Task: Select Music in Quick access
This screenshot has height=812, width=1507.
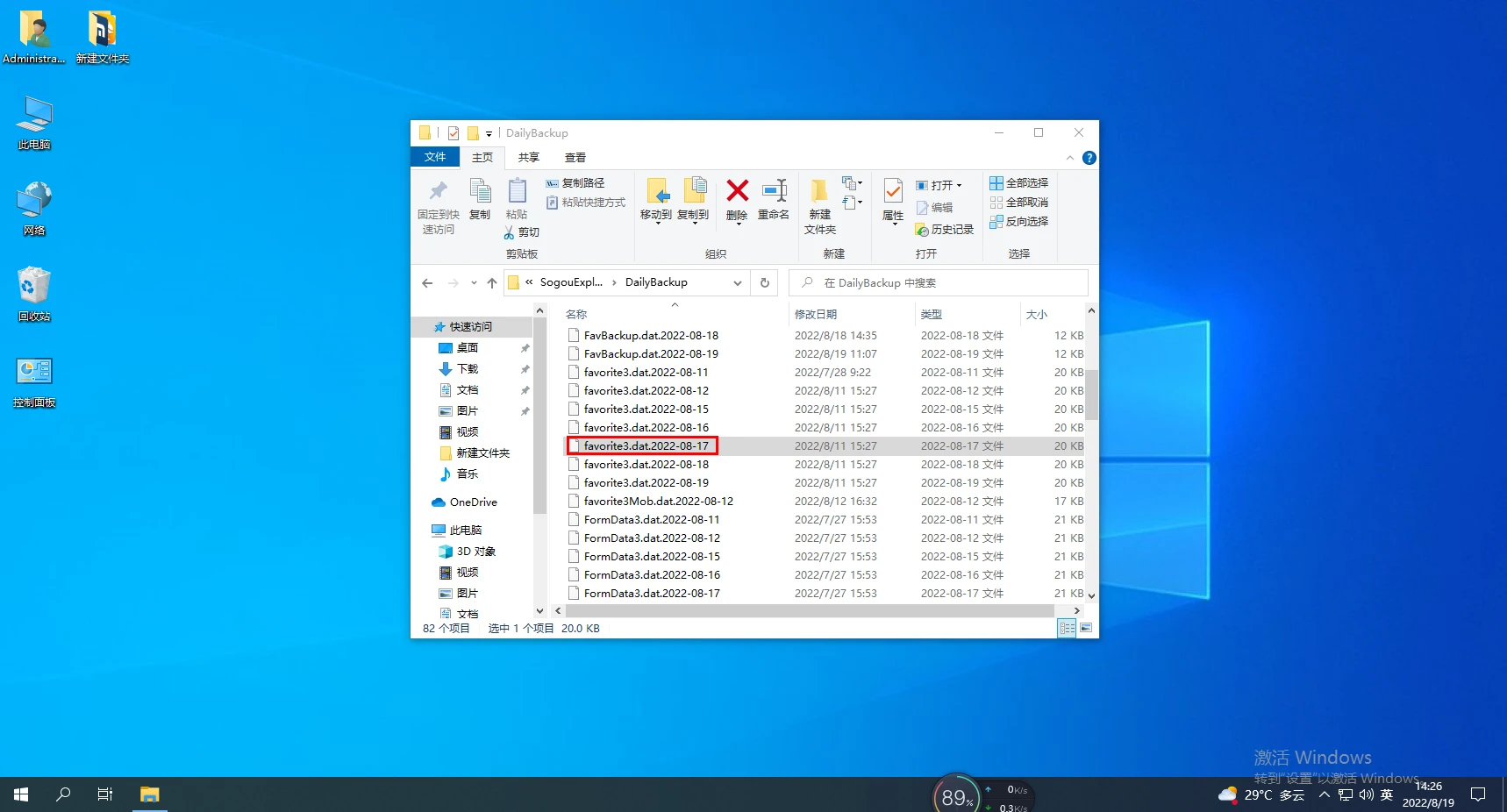Action: click(468, 474)
